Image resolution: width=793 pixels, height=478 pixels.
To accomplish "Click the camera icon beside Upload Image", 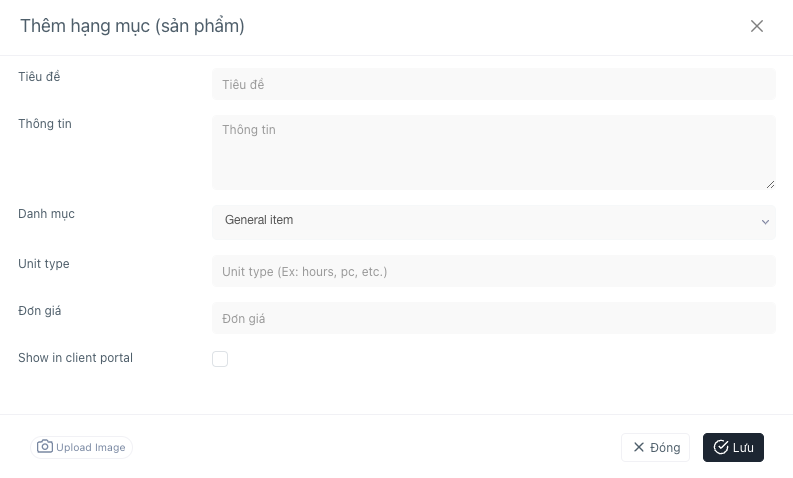I will pyautogui.click(x=45, y=447).
